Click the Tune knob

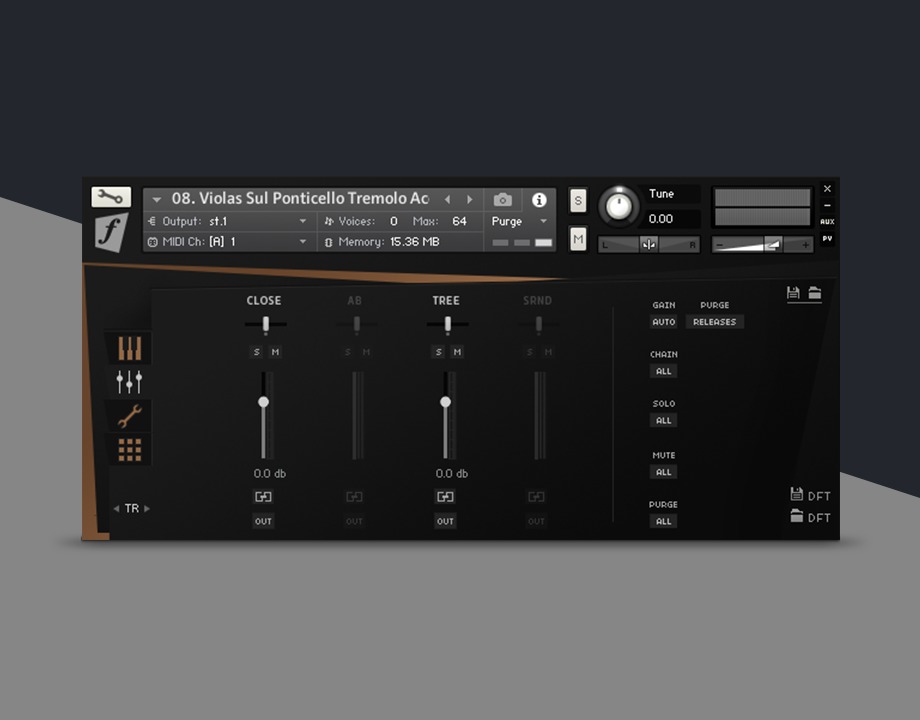coord(619,206)
